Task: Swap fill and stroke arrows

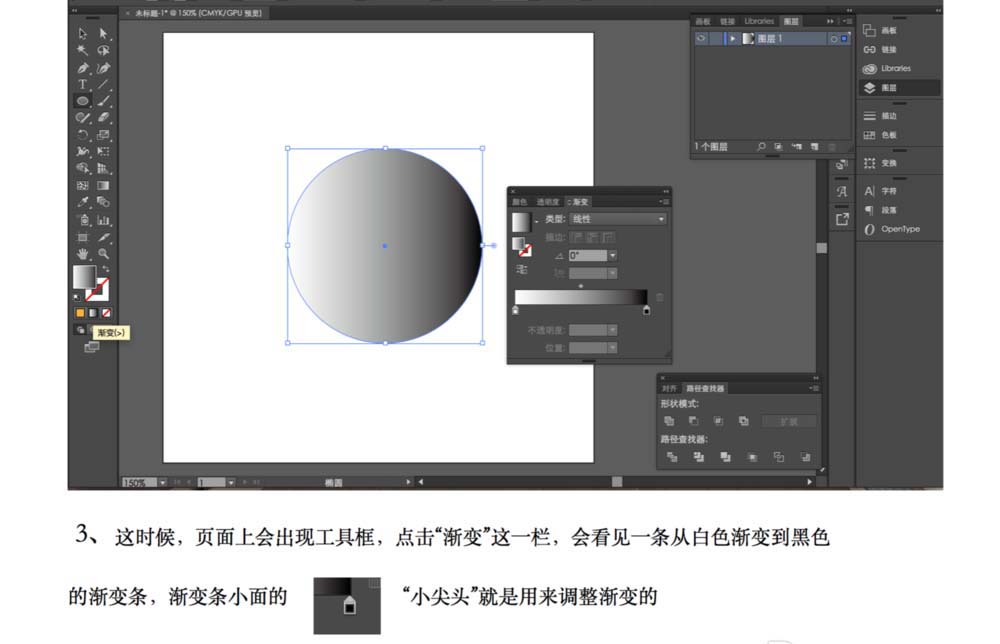Action: click(105, 269)
